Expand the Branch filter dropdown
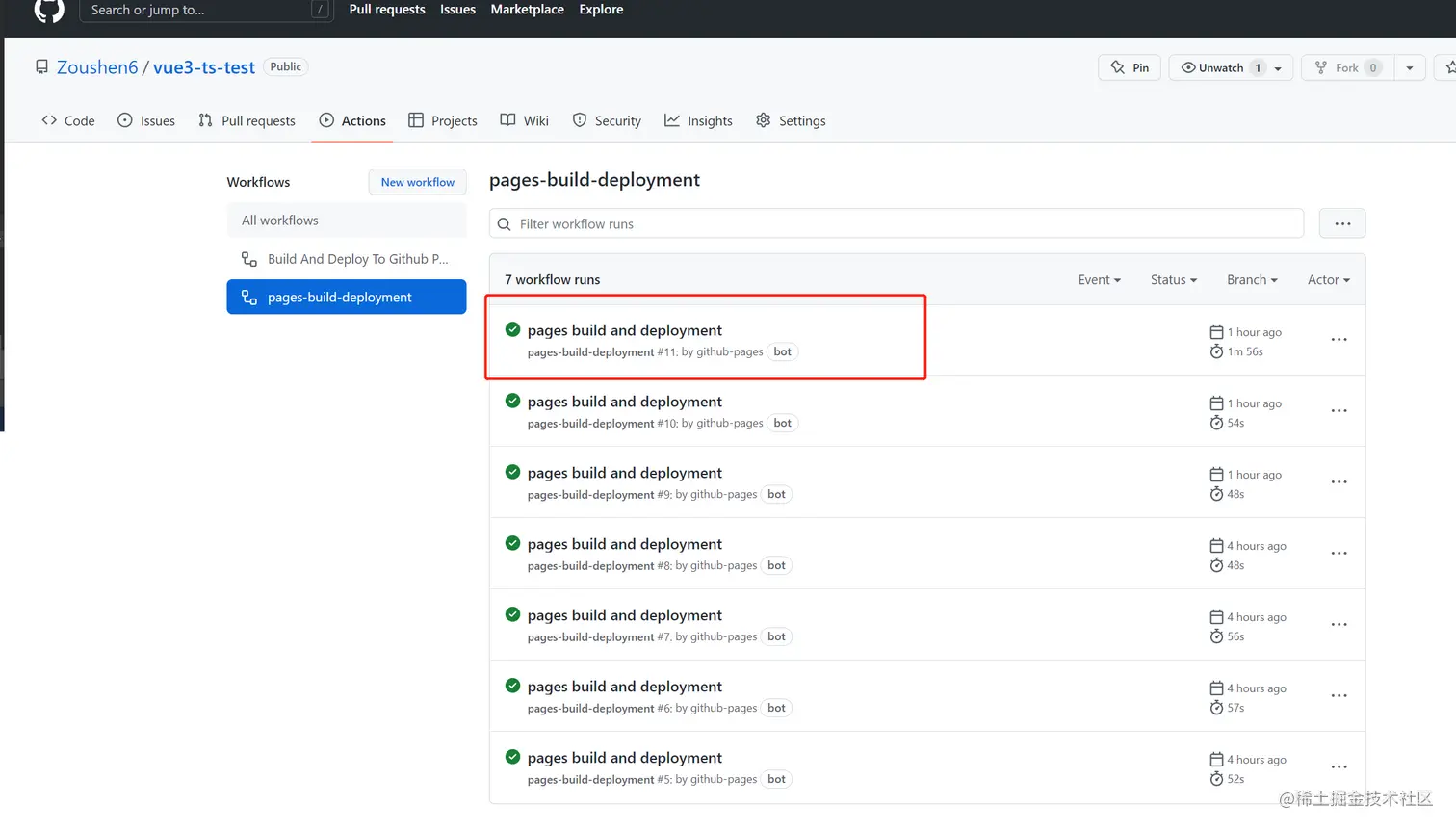Viewport: 1456px width, 831px height. 1252,280
